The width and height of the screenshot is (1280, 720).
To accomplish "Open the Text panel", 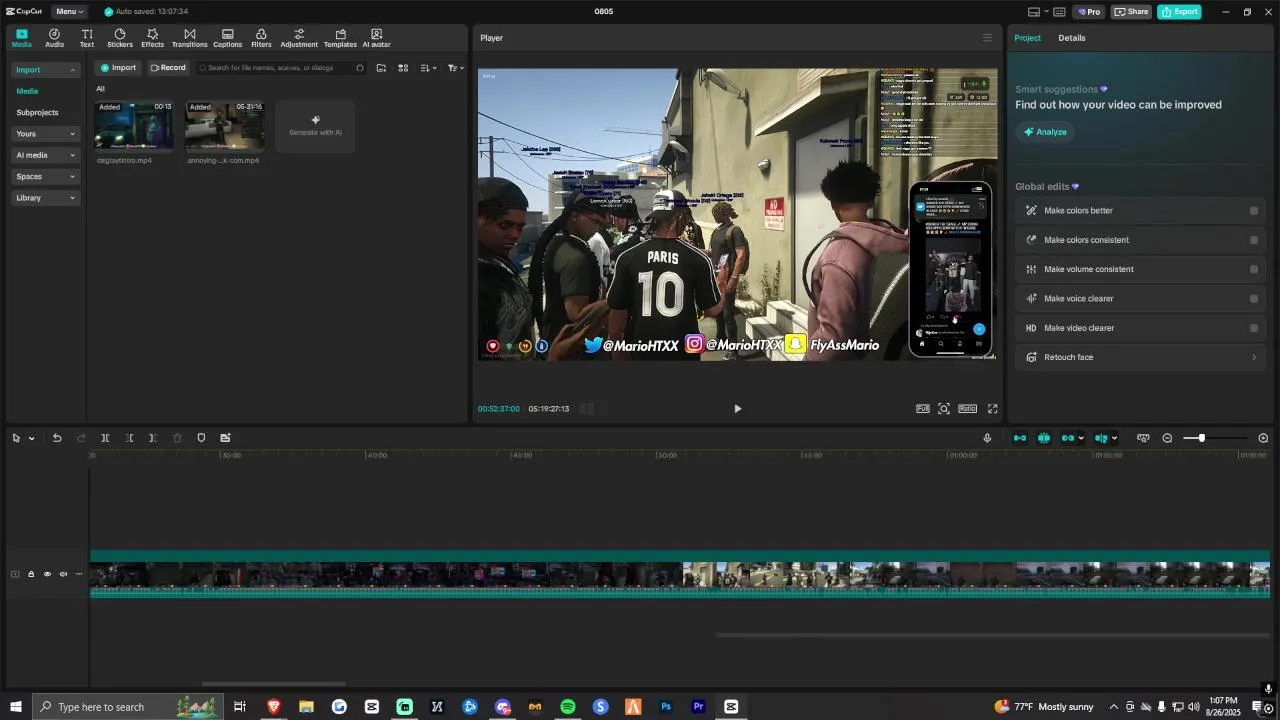I will 87,38.
